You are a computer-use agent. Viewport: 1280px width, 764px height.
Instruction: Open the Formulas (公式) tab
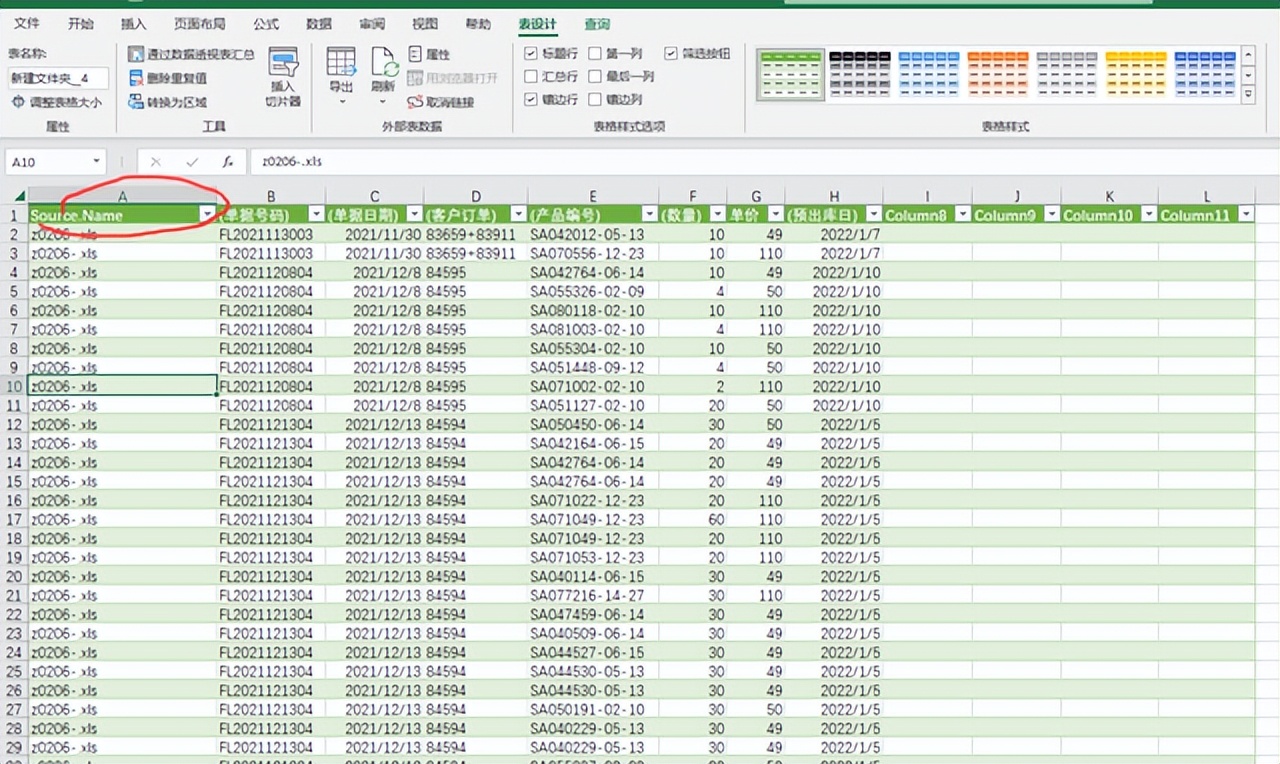[266, 23]
